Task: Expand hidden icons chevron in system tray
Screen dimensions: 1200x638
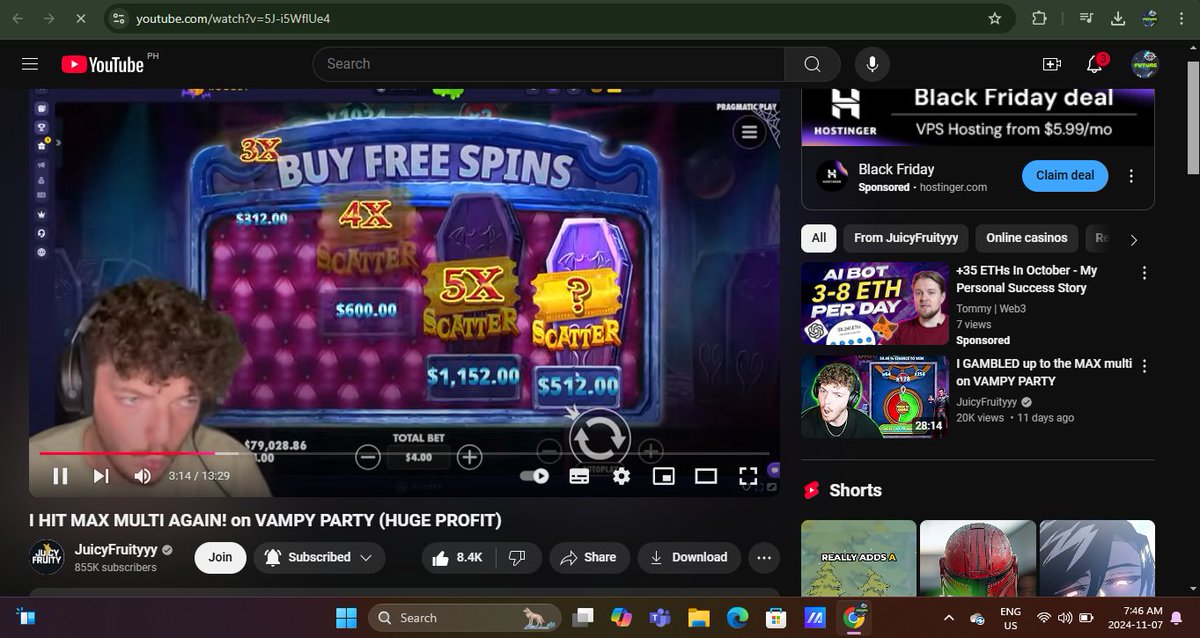Action: [x=948, y=617]
